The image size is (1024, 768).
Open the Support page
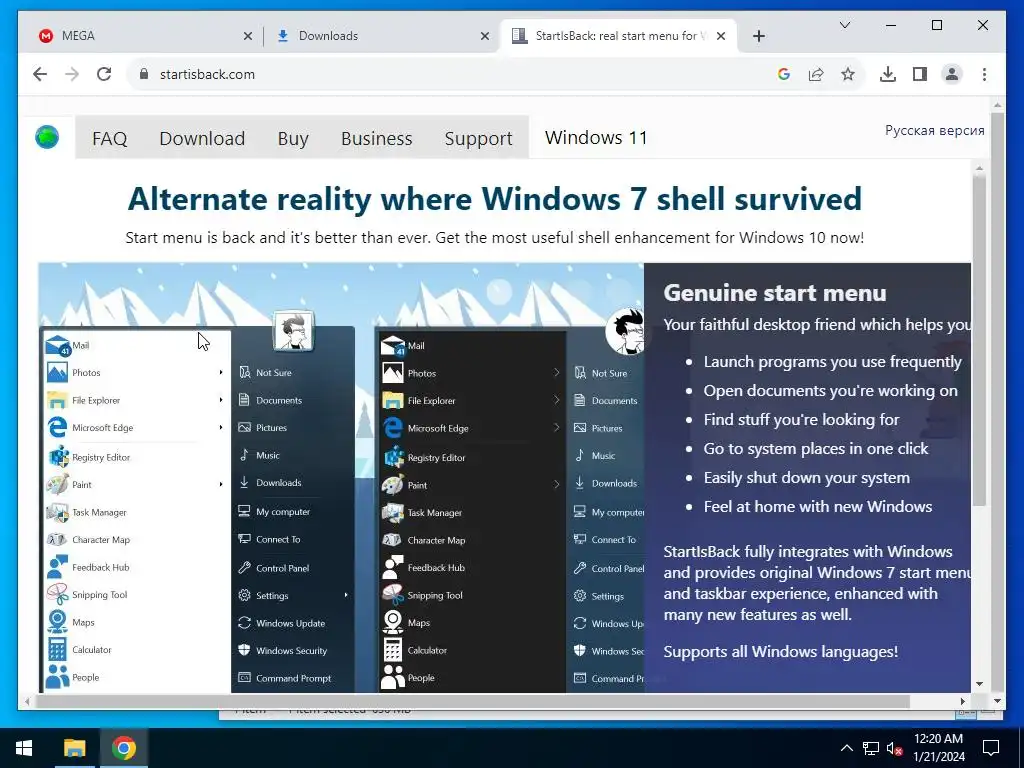point(478,138)
